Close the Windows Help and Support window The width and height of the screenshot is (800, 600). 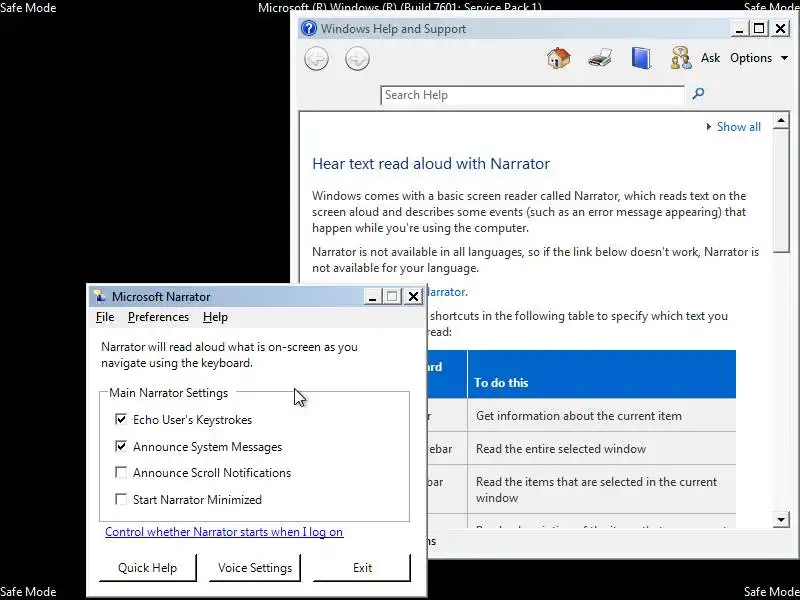click(x=780, y=29)
